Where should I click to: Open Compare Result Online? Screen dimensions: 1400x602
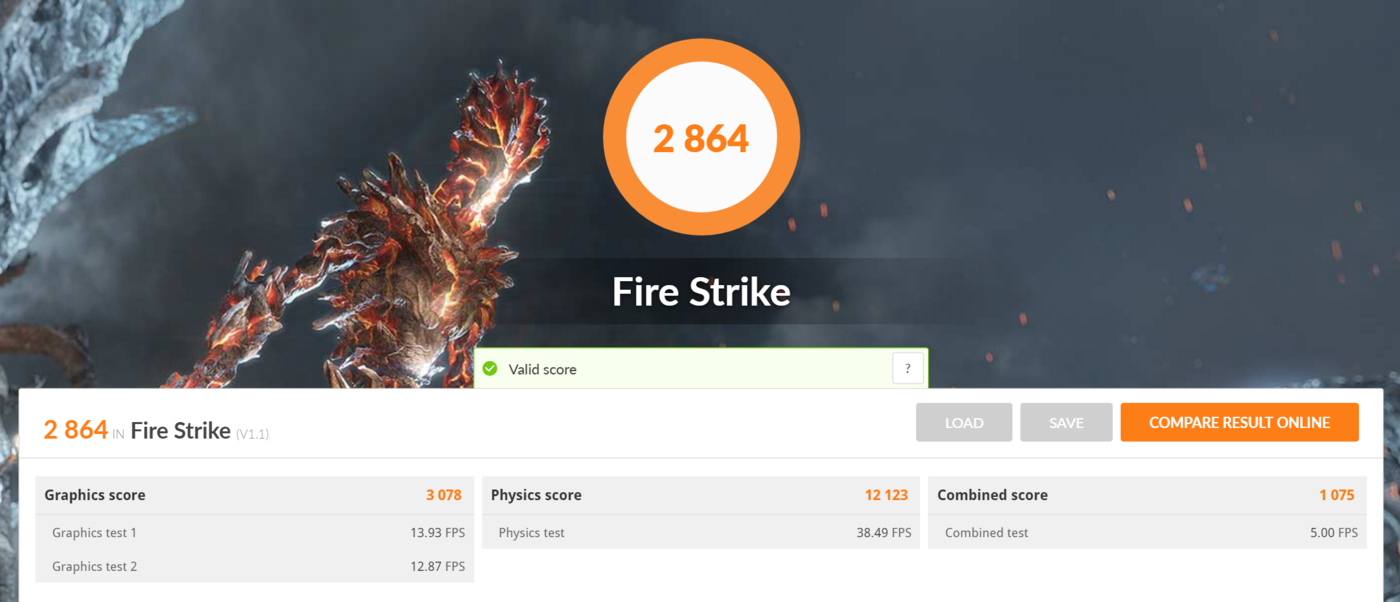tap(1239, 422)
